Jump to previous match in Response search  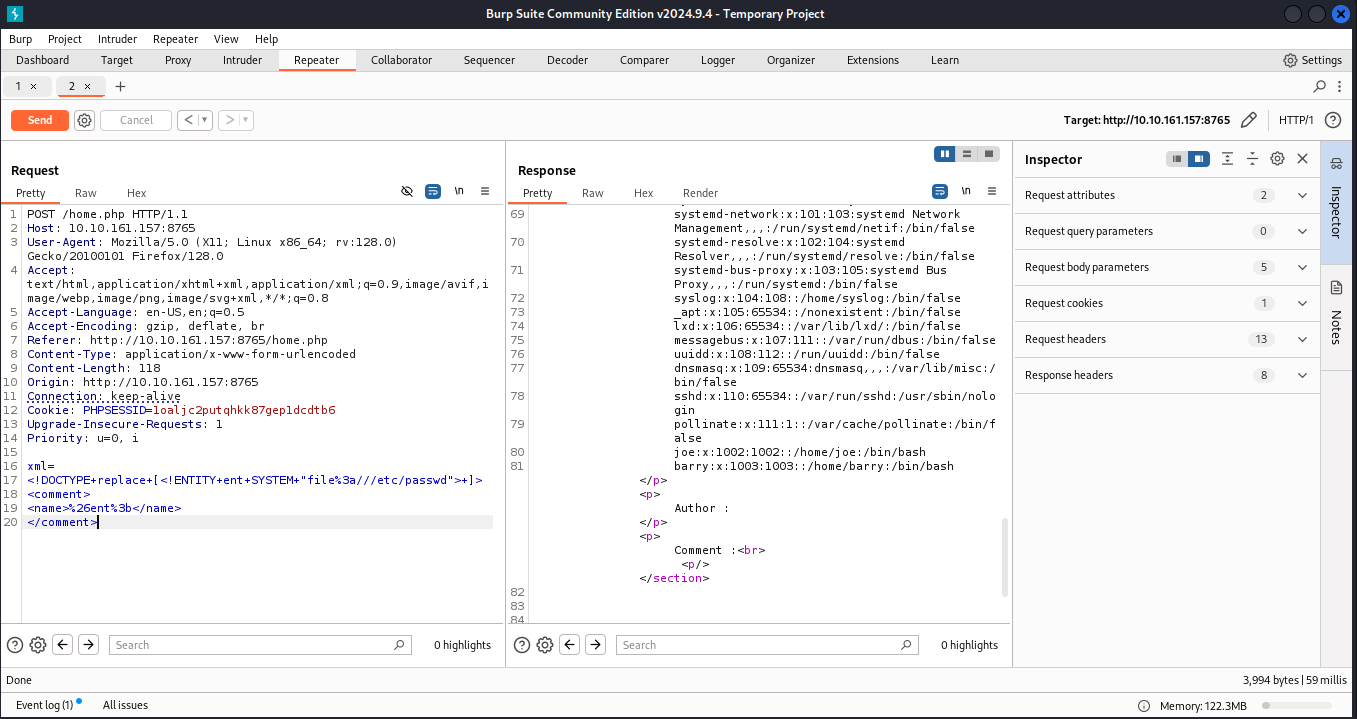(570, 645)
